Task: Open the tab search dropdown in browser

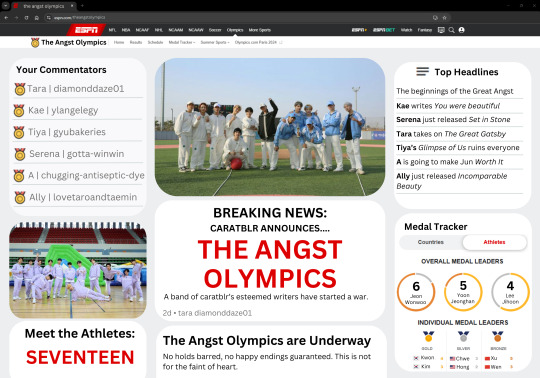Action: point(6,6)
